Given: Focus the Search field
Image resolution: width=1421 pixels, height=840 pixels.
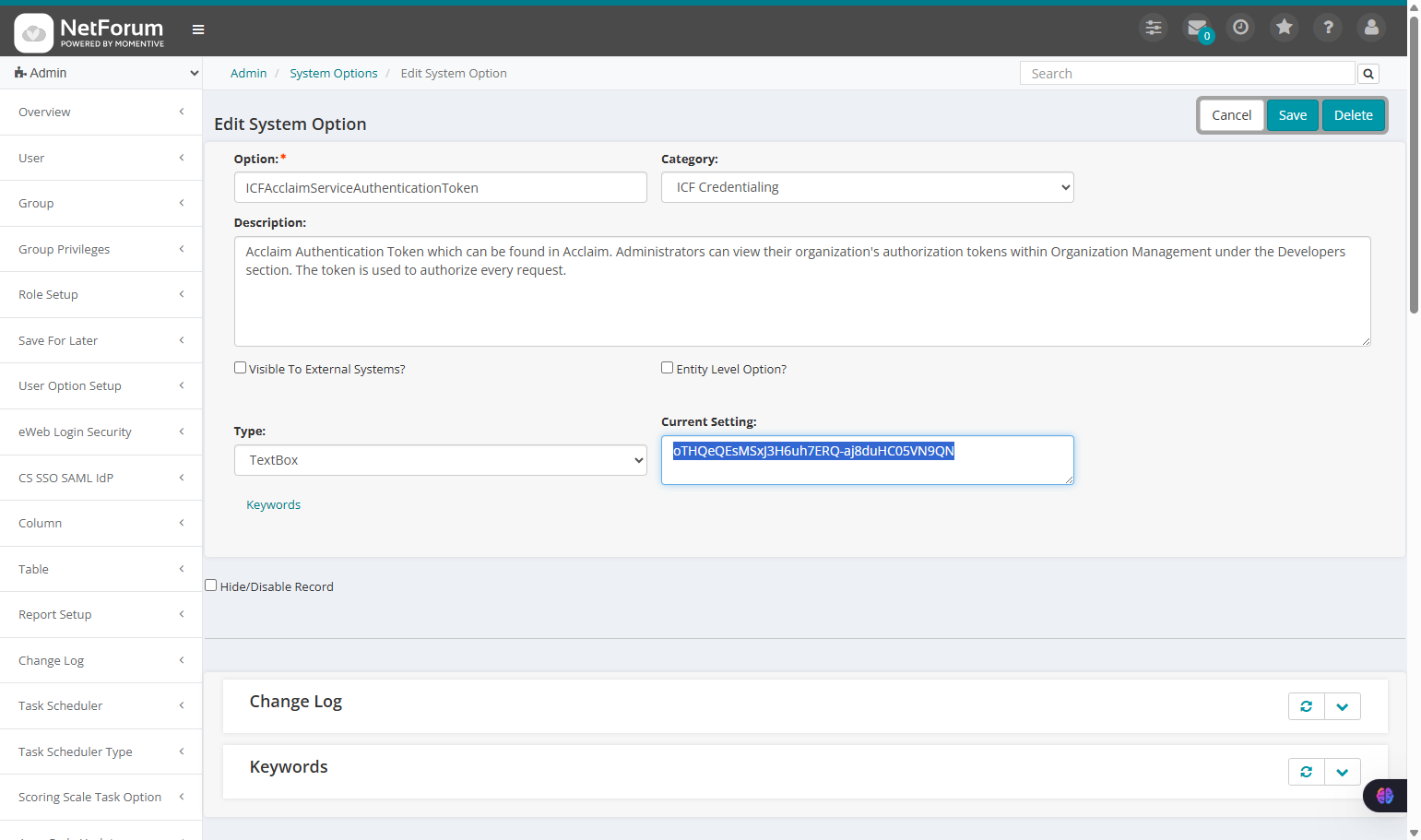Looking at the screenshot, I should pos(1188,74).
